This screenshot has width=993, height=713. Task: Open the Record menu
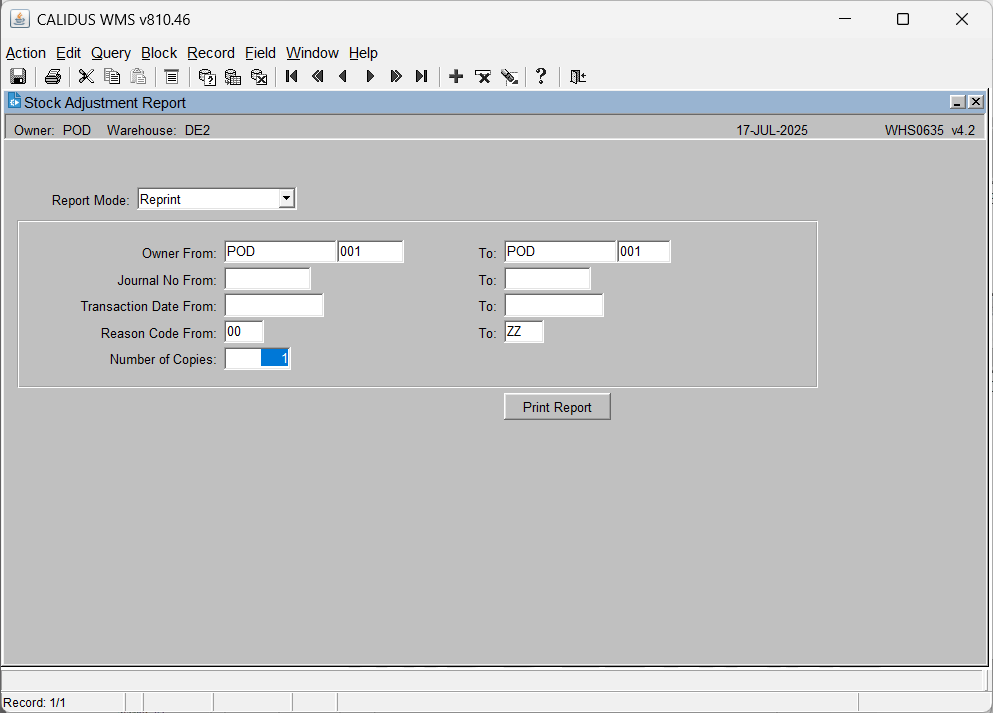coord(211,53)
